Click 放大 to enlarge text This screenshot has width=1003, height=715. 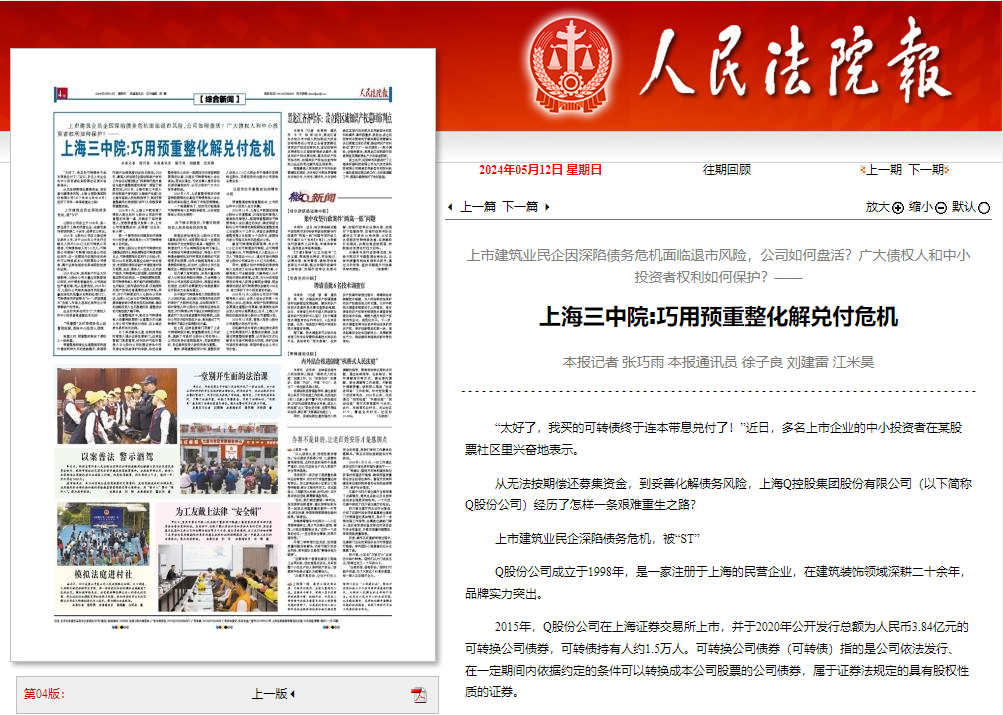coord(878,207)
